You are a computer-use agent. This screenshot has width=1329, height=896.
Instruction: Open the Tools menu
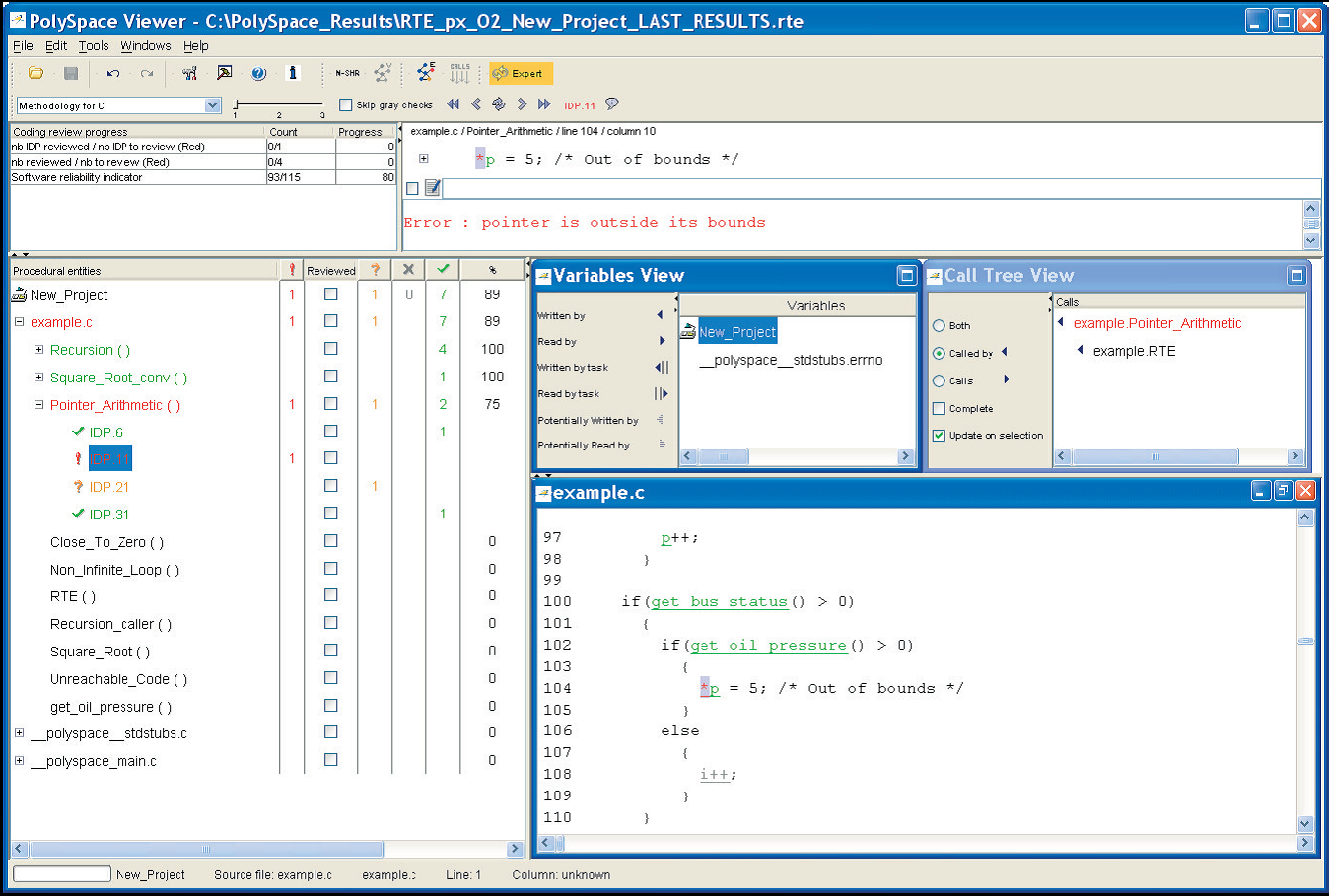click(x=94, y=46)
